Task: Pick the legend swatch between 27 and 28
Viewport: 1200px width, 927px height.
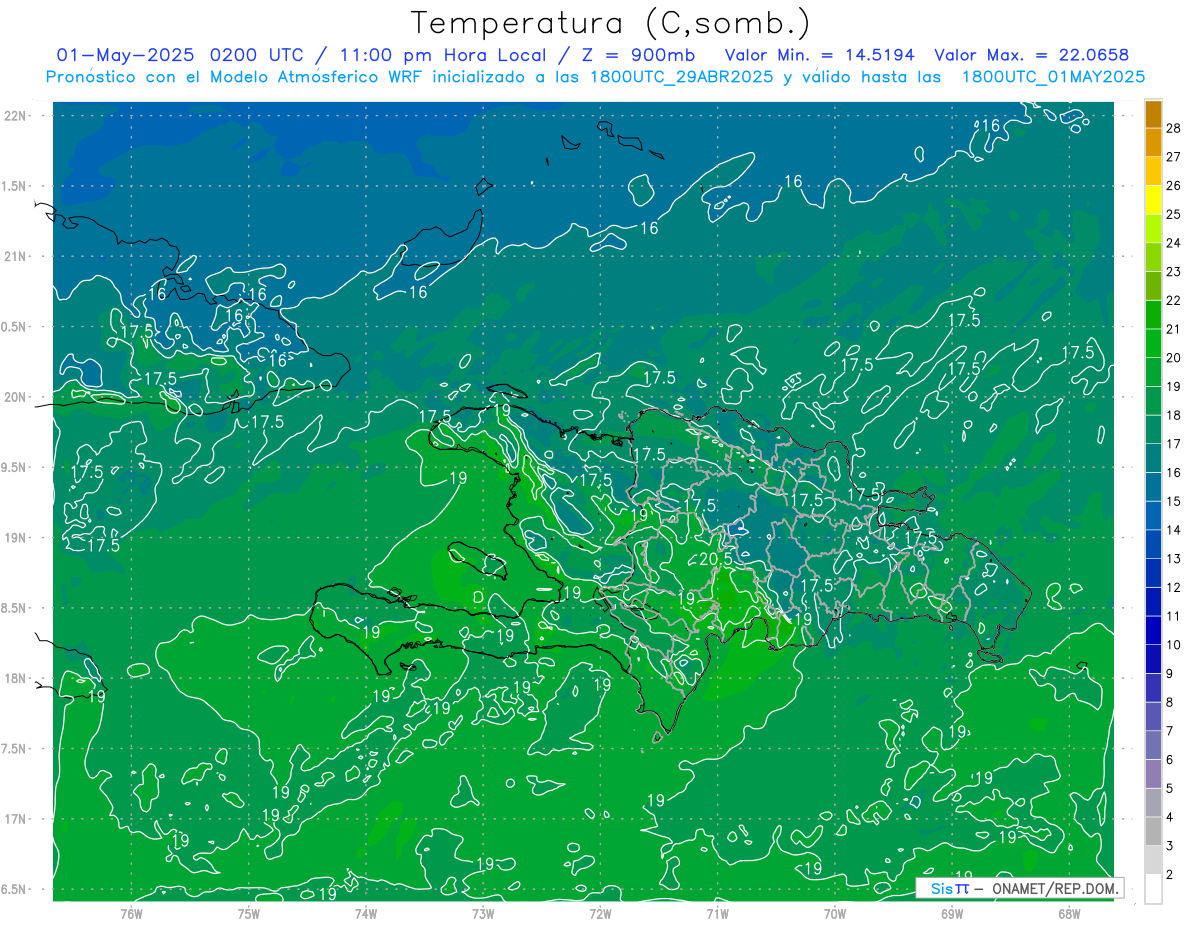Action: [x=1153, y=142]
